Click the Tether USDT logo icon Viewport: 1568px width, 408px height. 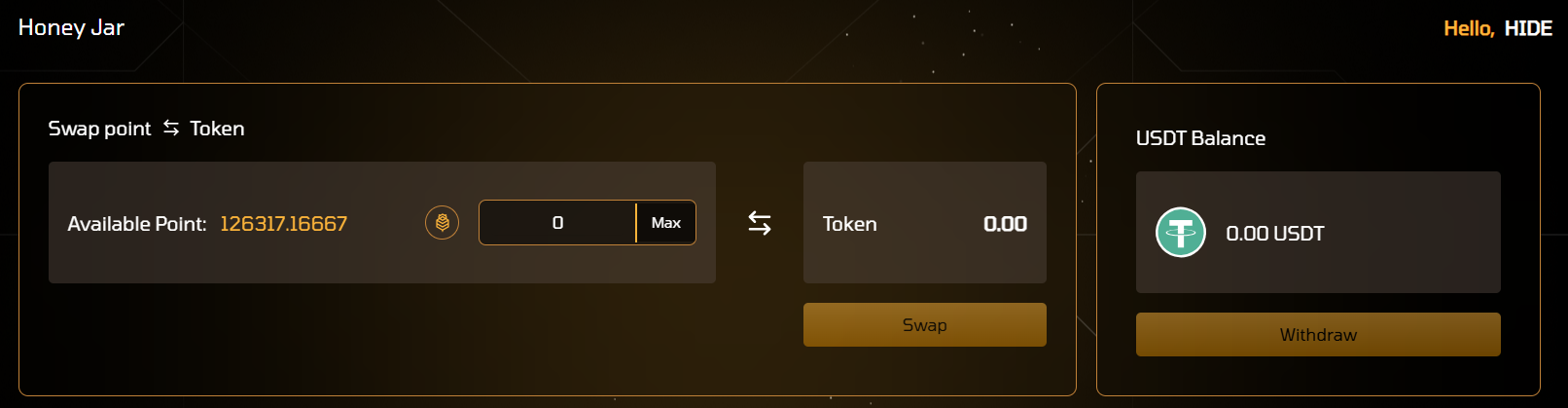pyautogui.click(x=1180, y=233)
